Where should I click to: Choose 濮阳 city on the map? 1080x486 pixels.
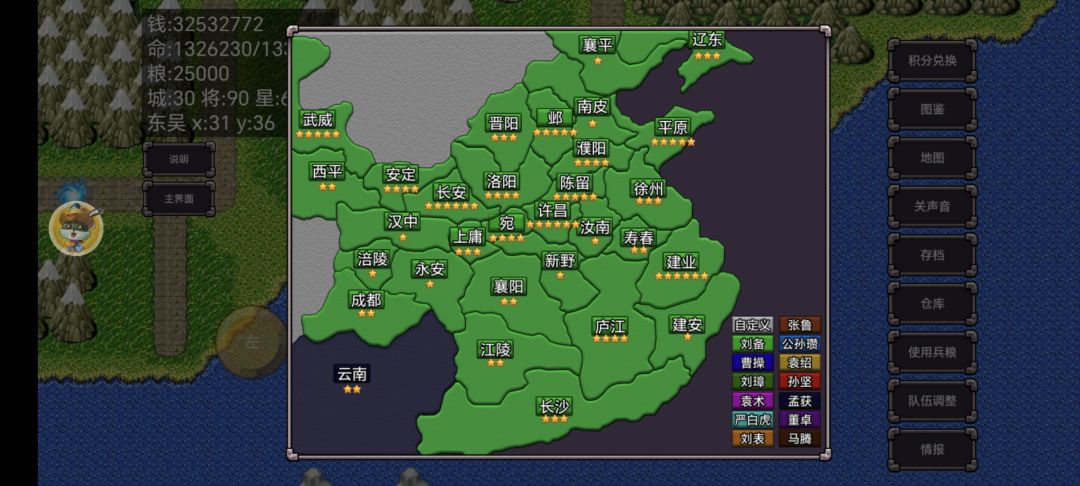tap(592, 148)
